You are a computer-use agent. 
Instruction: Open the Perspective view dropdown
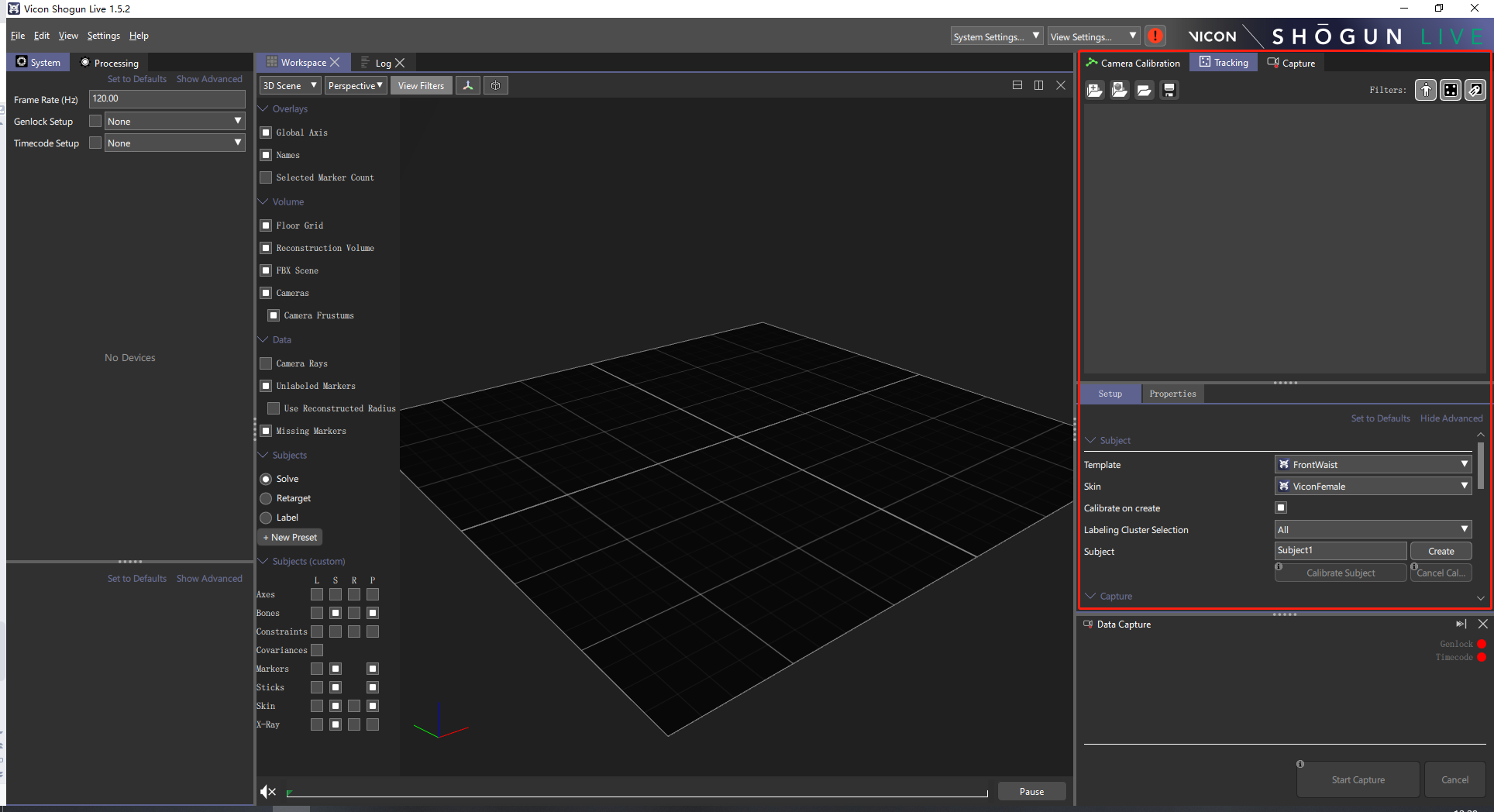(x=355, y=86)
